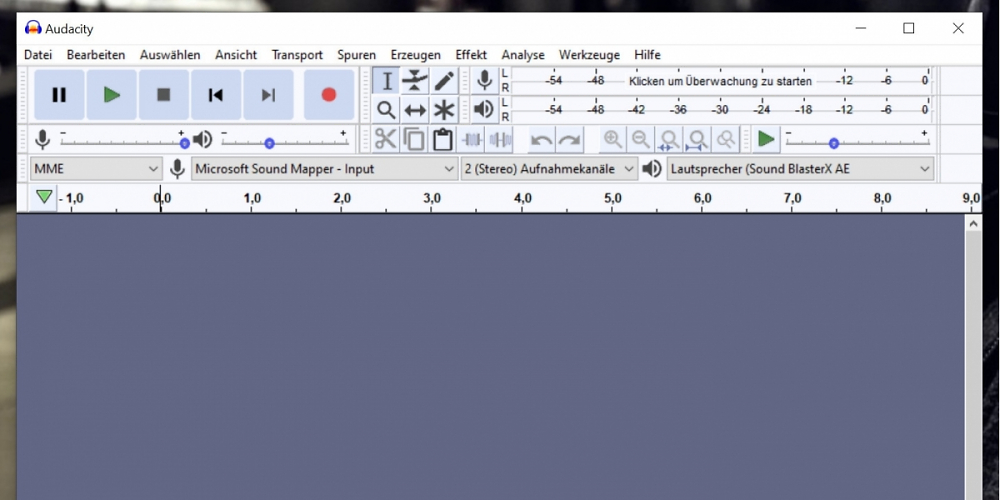Viewport: 1000px width, 500px height.
Task: Open the Werkzeuge menu
Action: pyautogui.click(x=589, y=55)
